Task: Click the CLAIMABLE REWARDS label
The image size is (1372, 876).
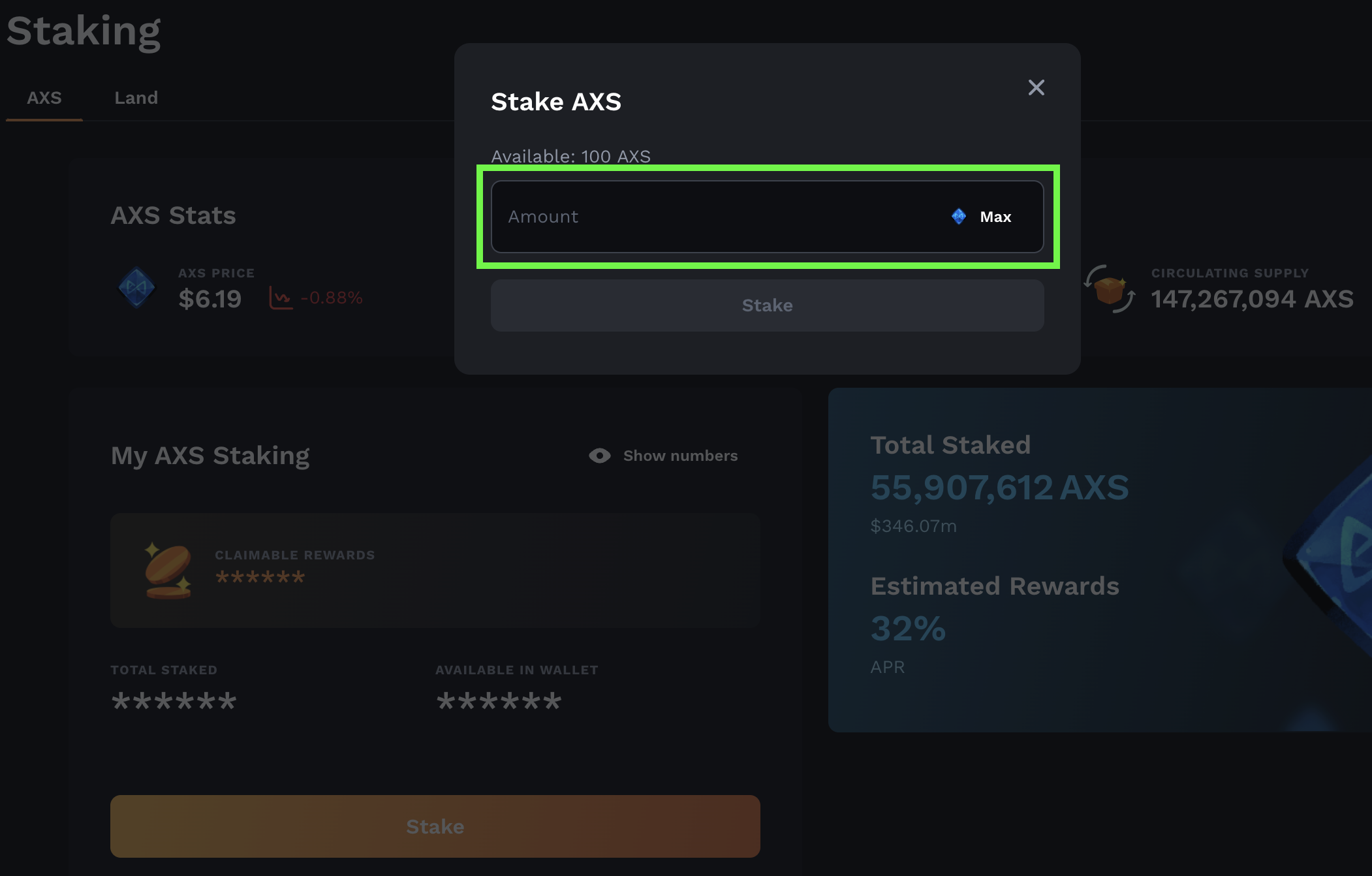Action: pos(295,555)
